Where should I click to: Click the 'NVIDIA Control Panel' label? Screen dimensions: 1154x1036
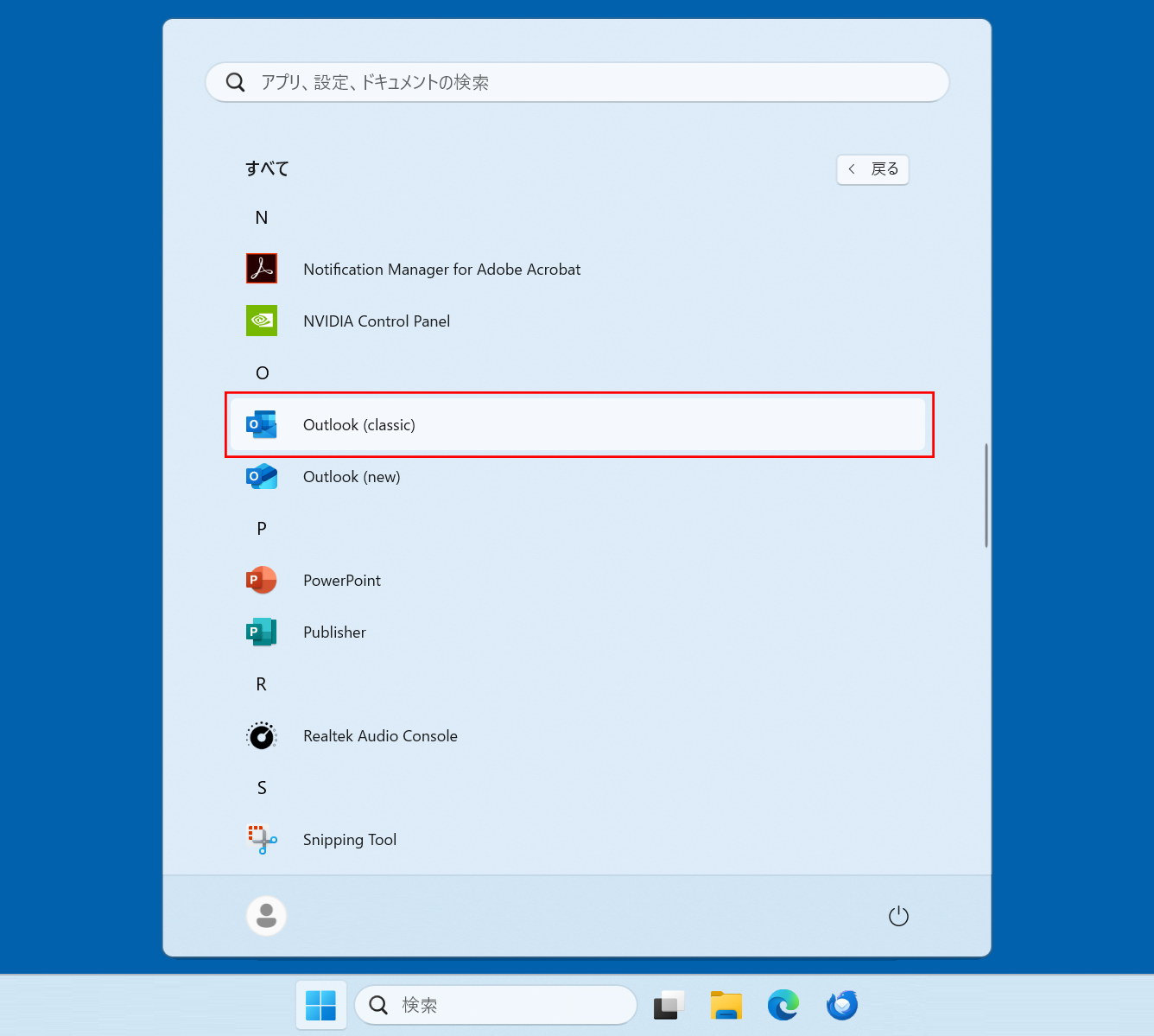(x=377, y=321)
